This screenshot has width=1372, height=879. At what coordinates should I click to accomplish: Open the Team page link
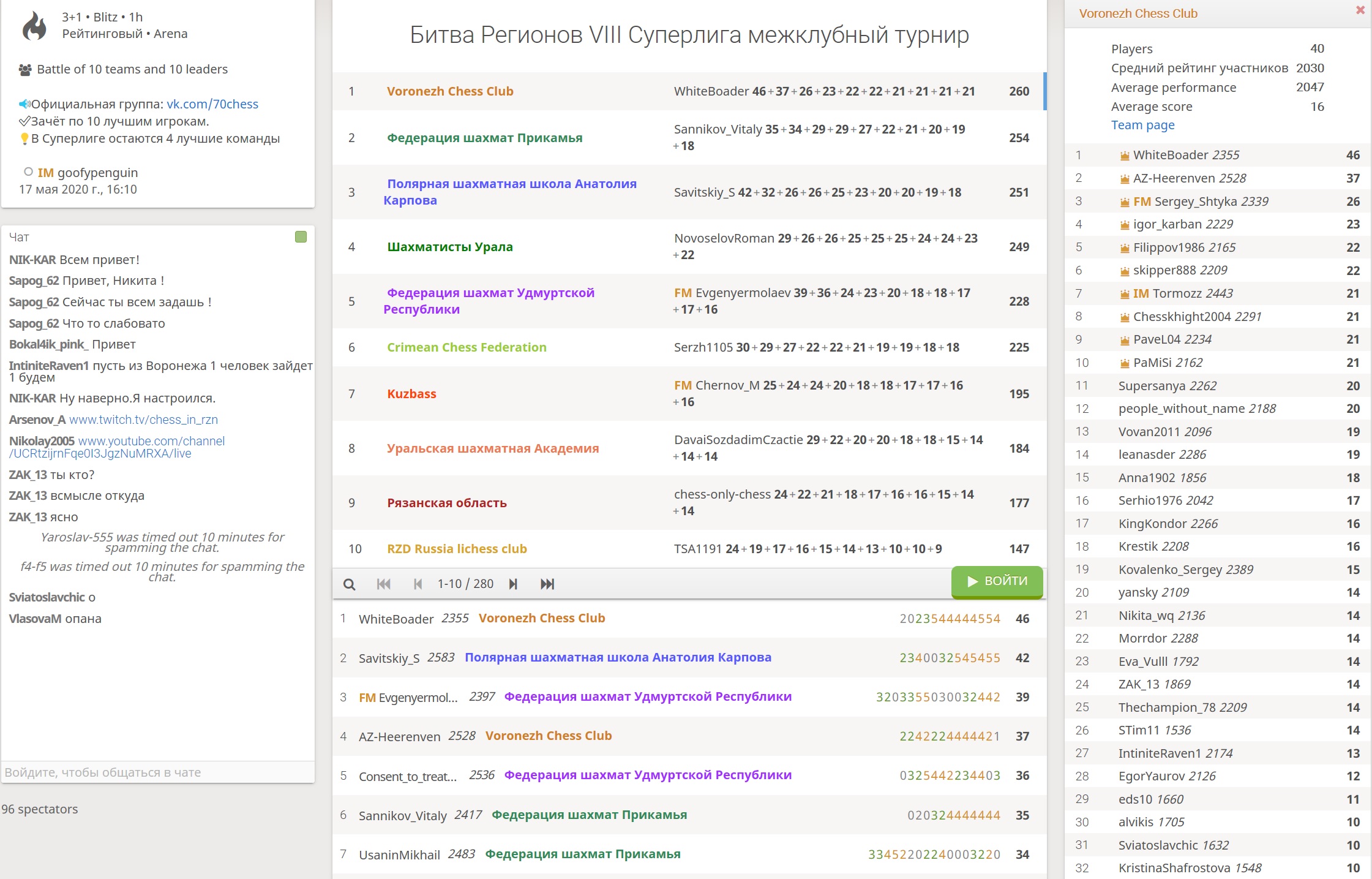pos(1142,125)
